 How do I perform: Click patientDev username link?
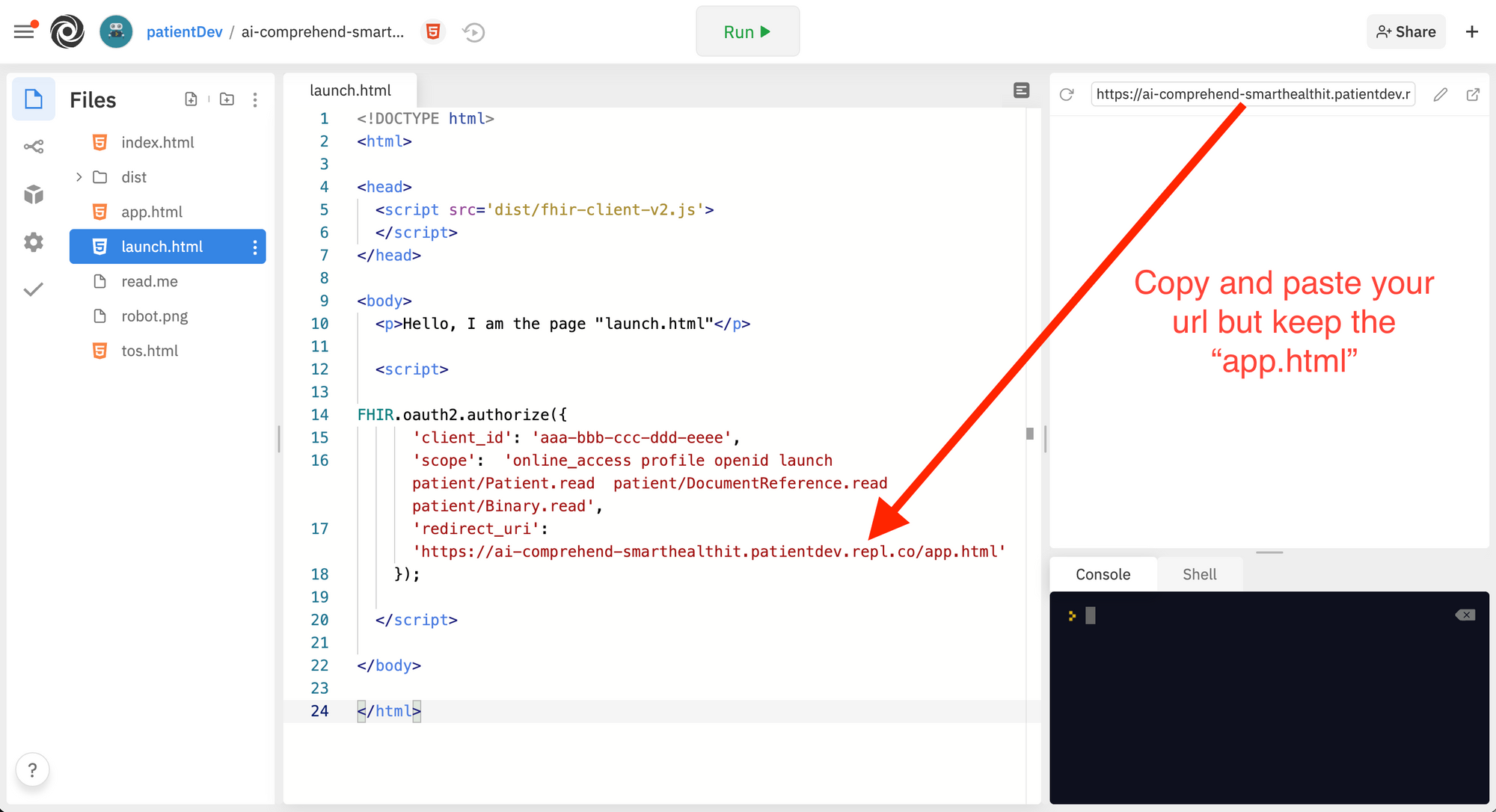pyautogui.click(x=185, y=32)
